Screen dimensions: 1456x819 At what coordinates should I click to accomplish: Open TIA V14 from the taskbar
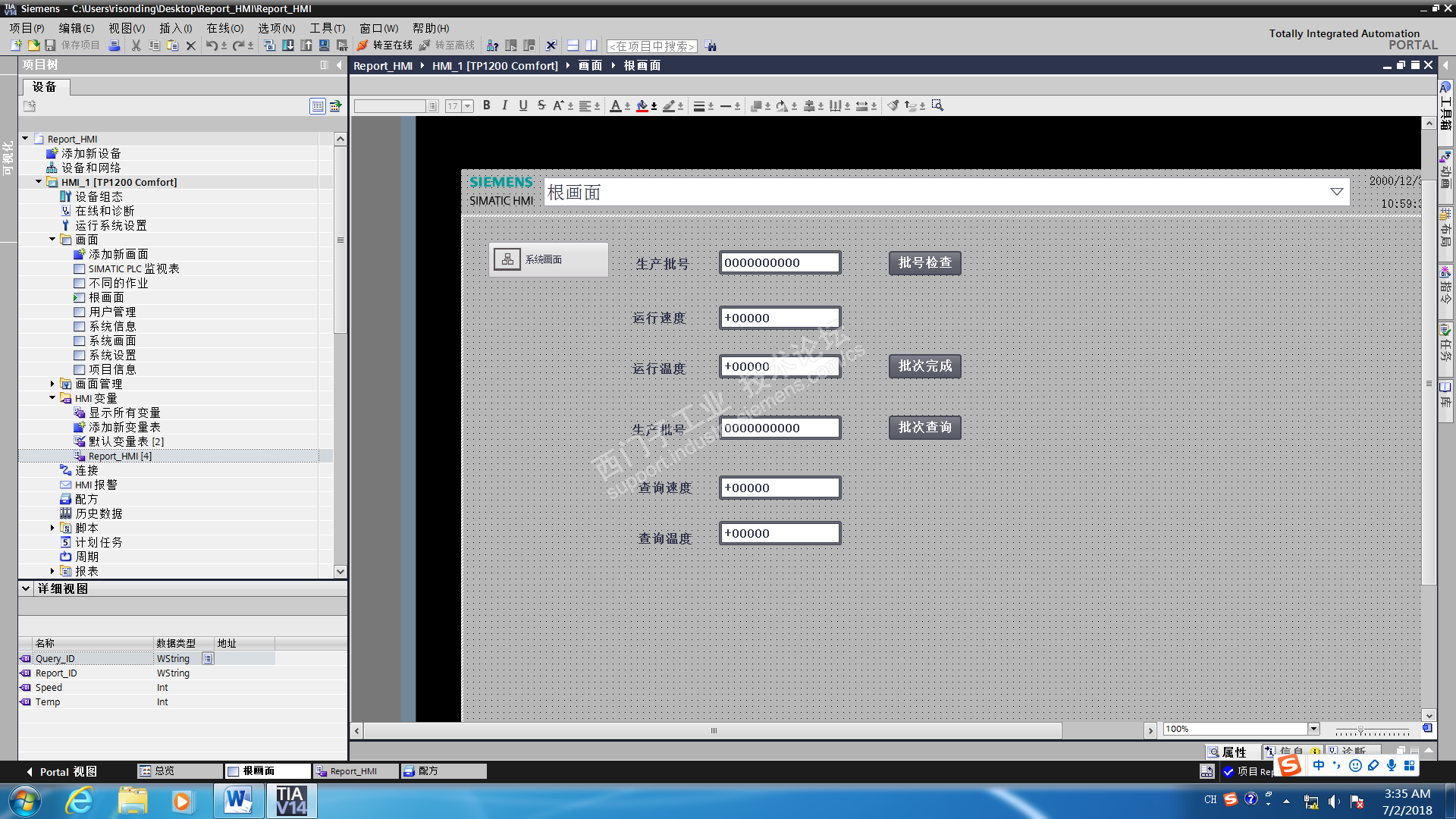[291, 801]
